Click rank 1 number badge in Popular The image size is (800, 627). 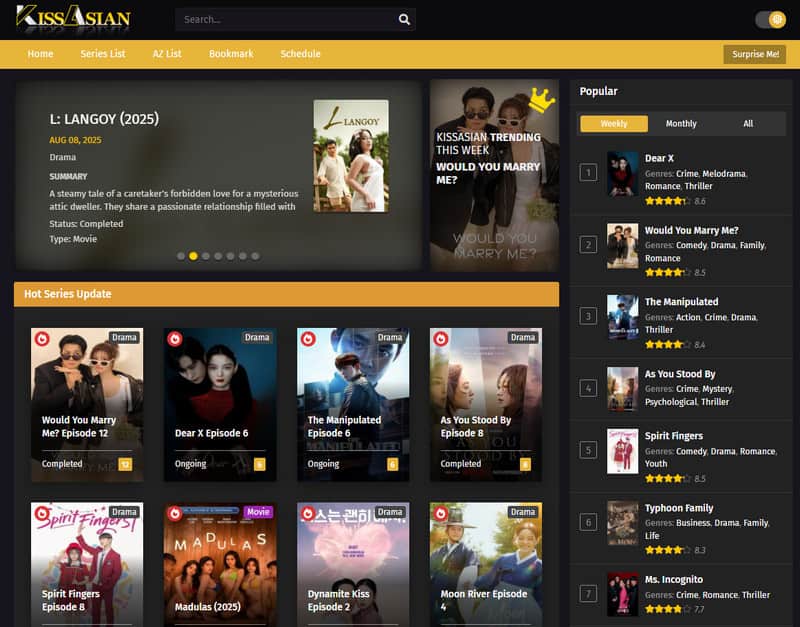coord(589,173)
